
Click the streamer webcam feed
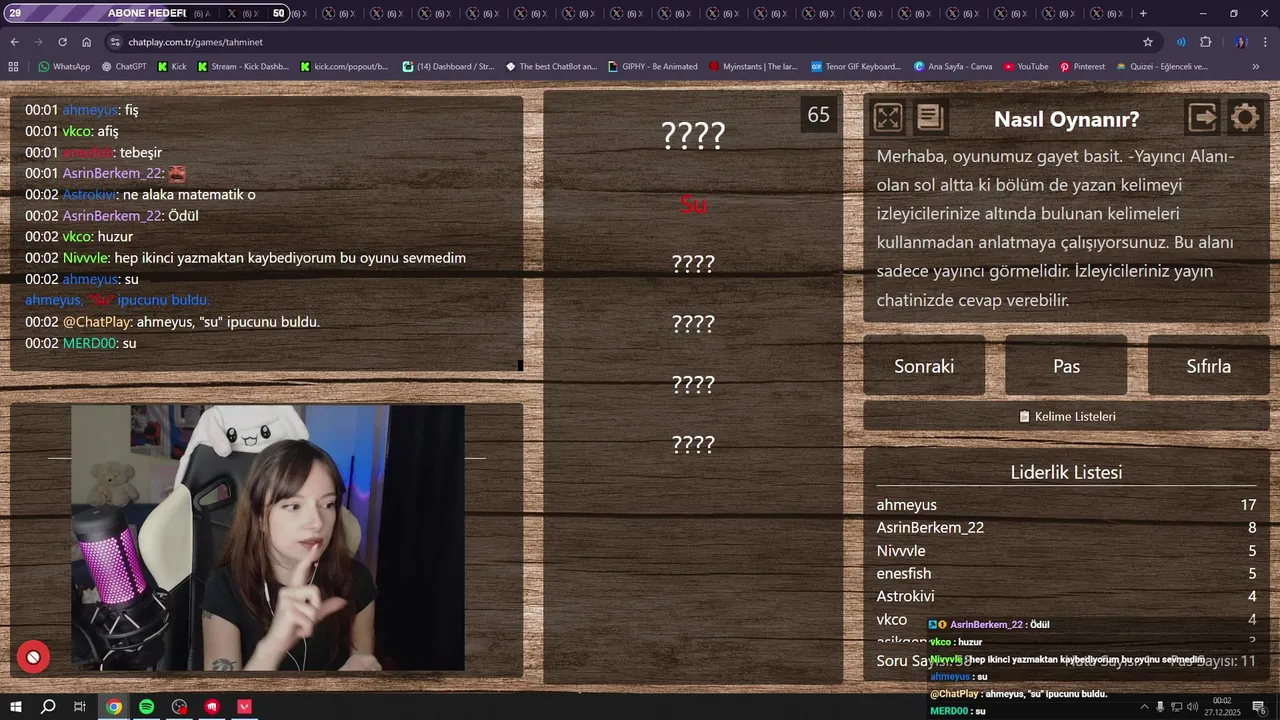[x=268, y=538]
